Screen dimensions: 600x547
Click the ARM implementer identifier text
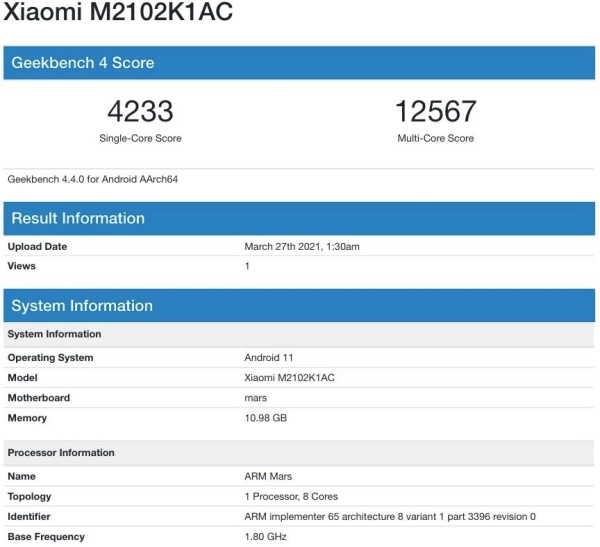[390, 517]
